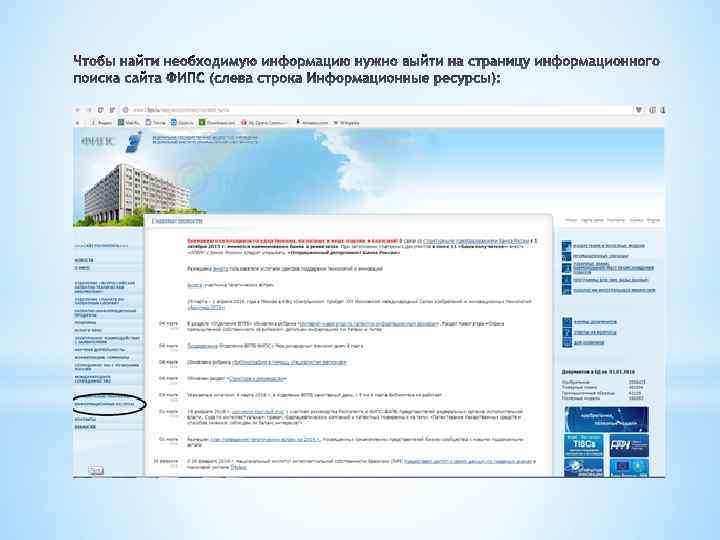Click icon beside Промышленные образцы

tap(567, 256)
